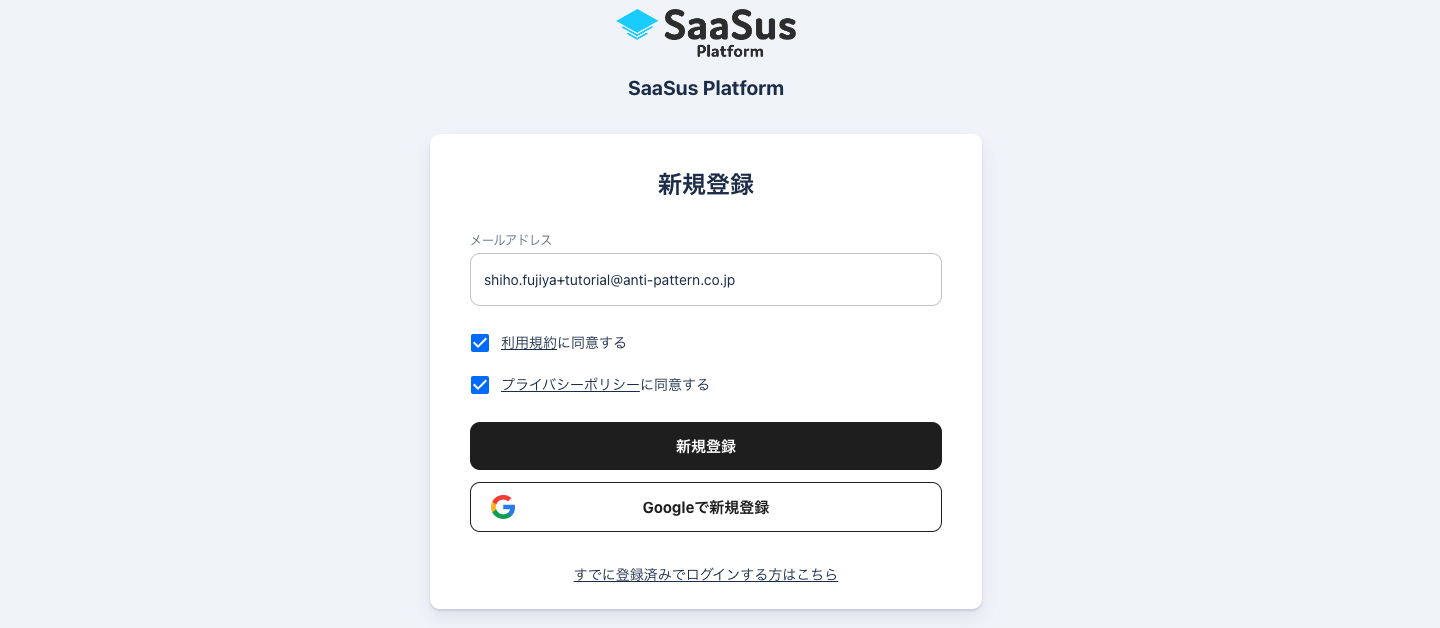
Task: Follow the すでに登録済みでログインする方はこちら link
Action: 706,575
